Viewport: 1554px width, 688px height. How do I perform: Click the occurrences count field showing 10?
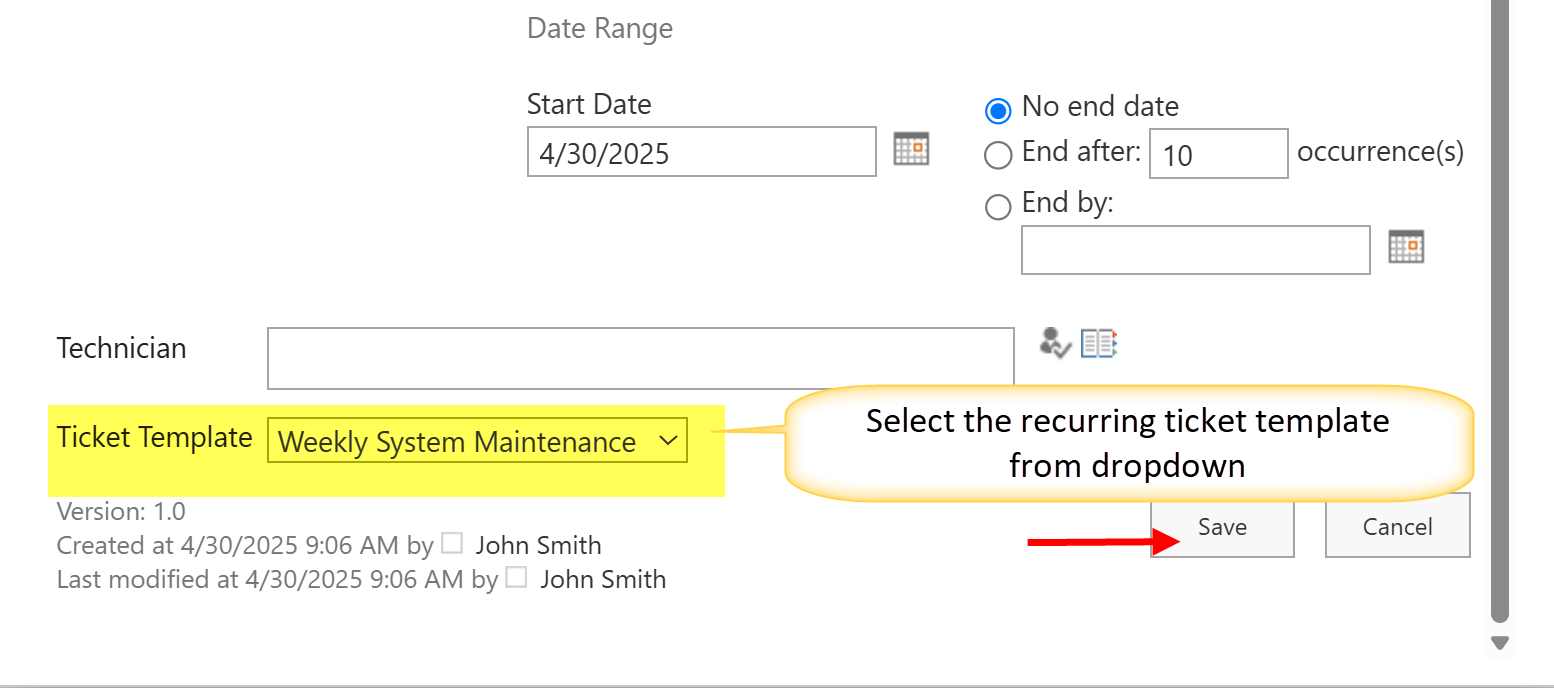point(1218,154)
